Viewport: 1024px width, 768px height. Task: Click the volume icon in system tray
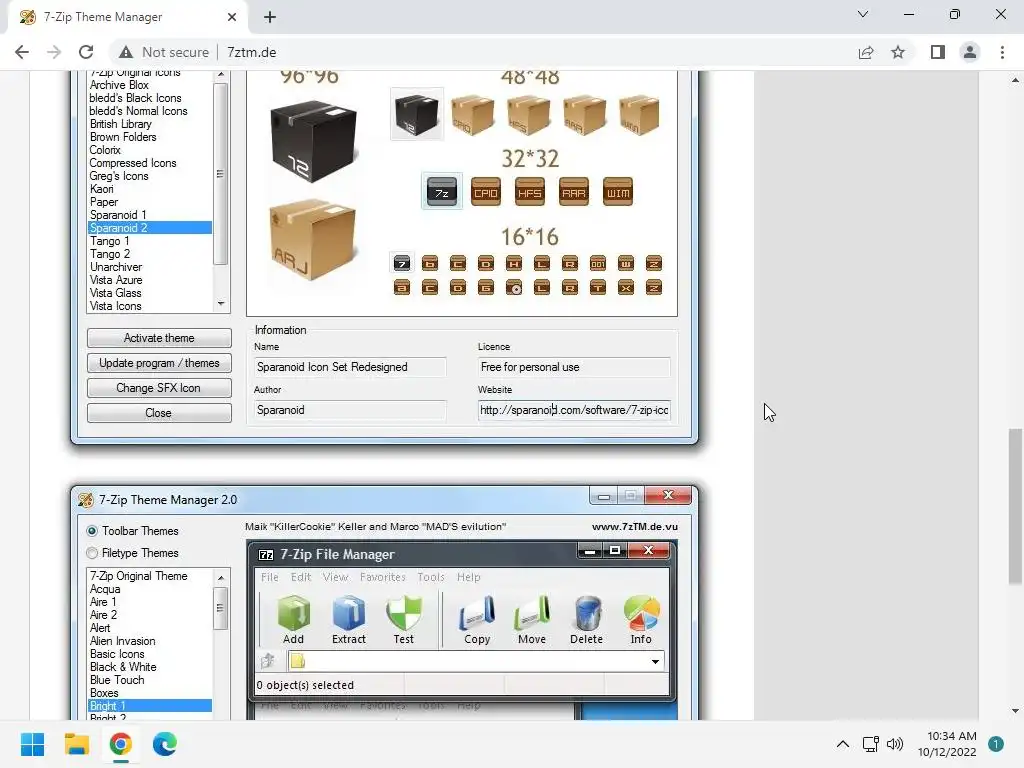895,744
